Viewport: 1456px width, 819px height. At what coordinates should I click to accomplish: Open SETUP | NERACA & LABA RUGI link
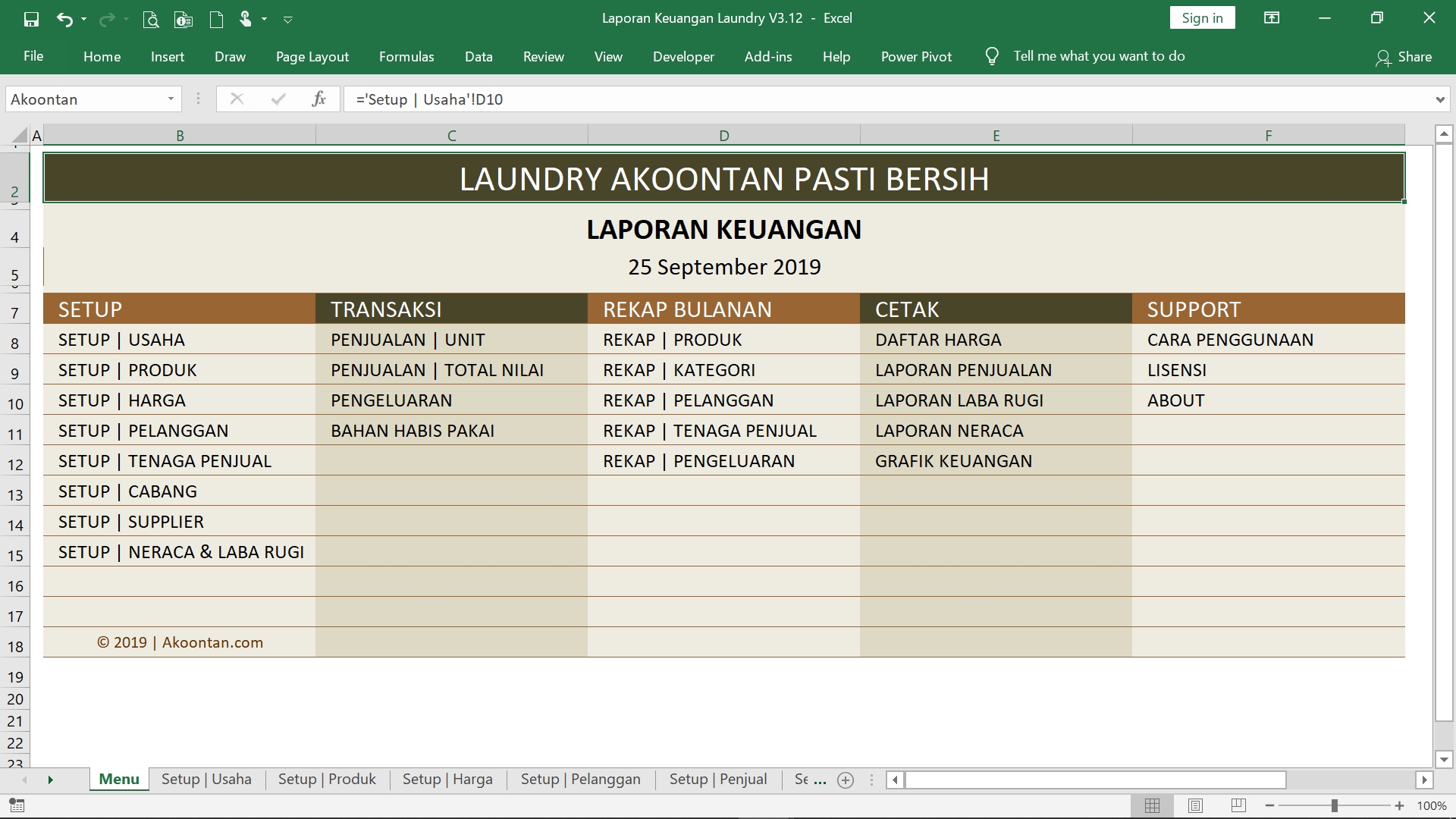[181, 552]
